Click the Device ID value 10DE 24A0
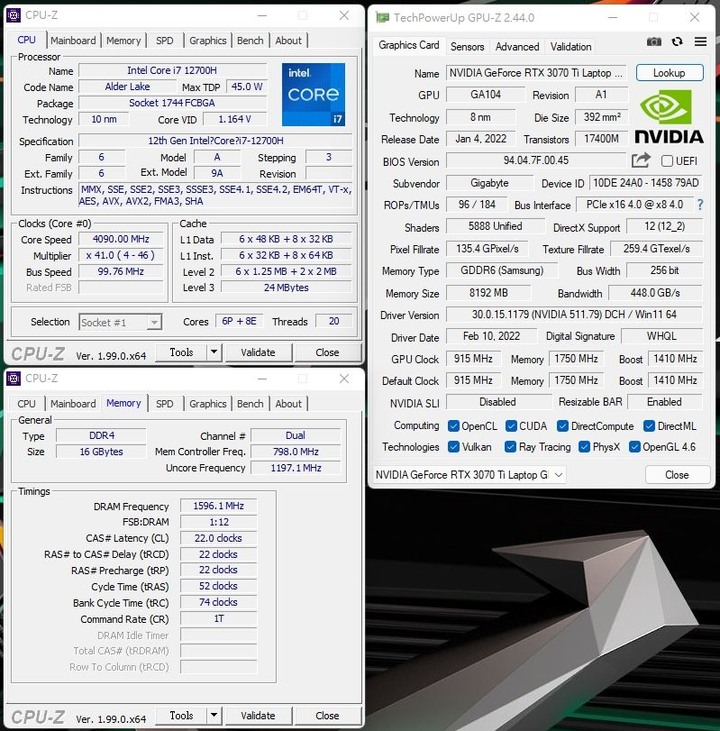 pyautogui.click(x=646, y=183)
